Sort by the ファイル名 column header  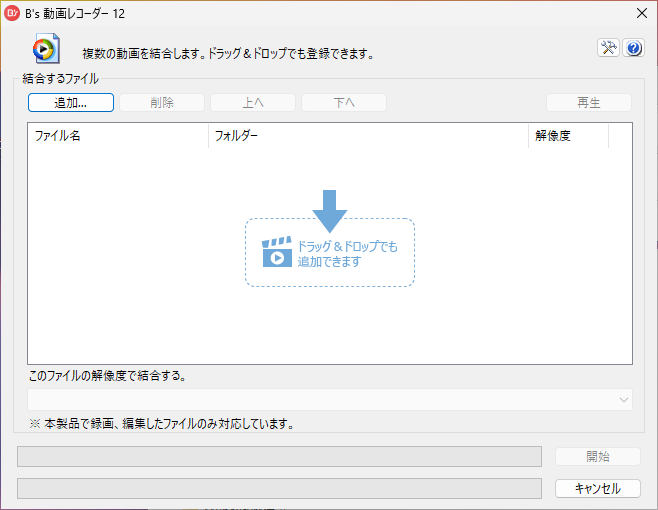[118, 136]
